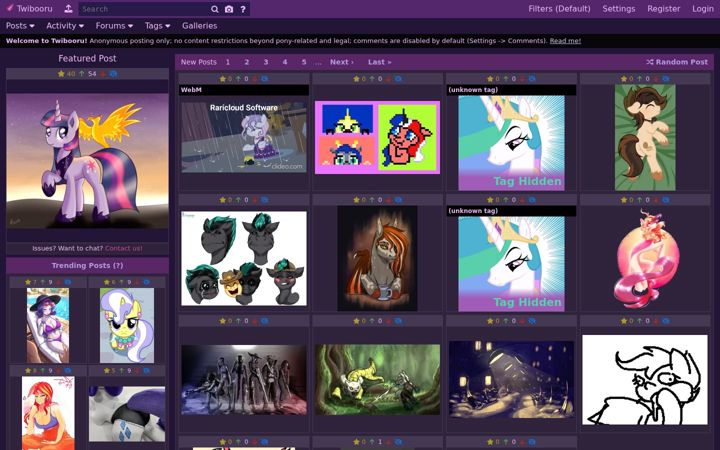
Task: Click the Trending Posts (?) header
Action: [x=87, y=265]
